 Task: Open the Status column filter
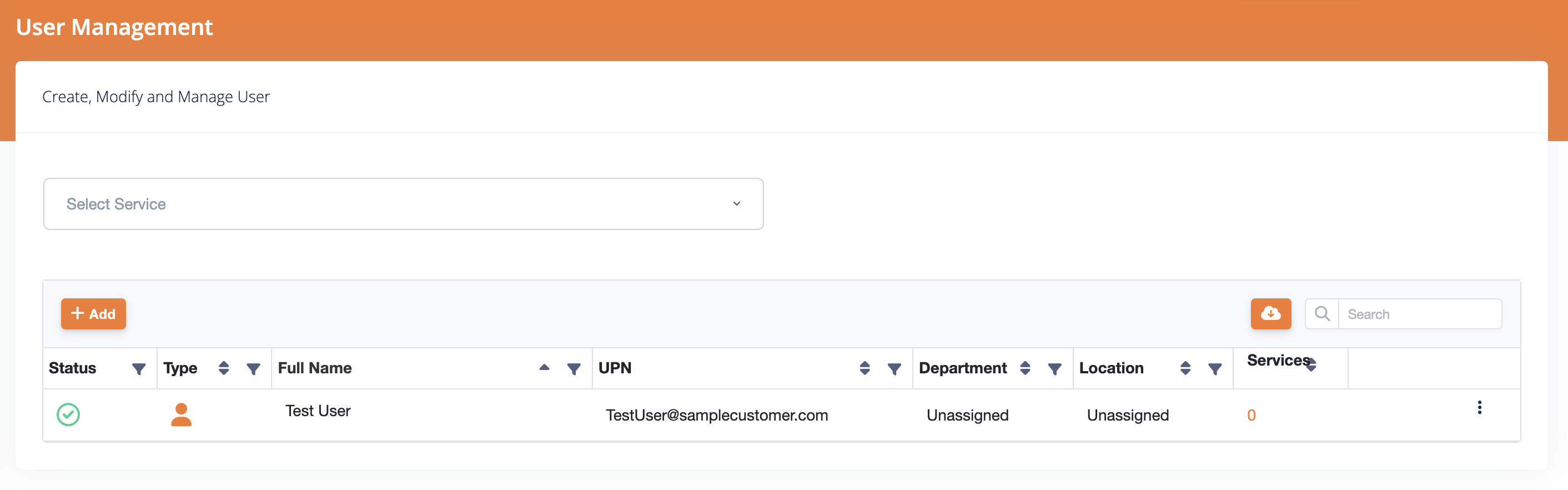[139, 368]
